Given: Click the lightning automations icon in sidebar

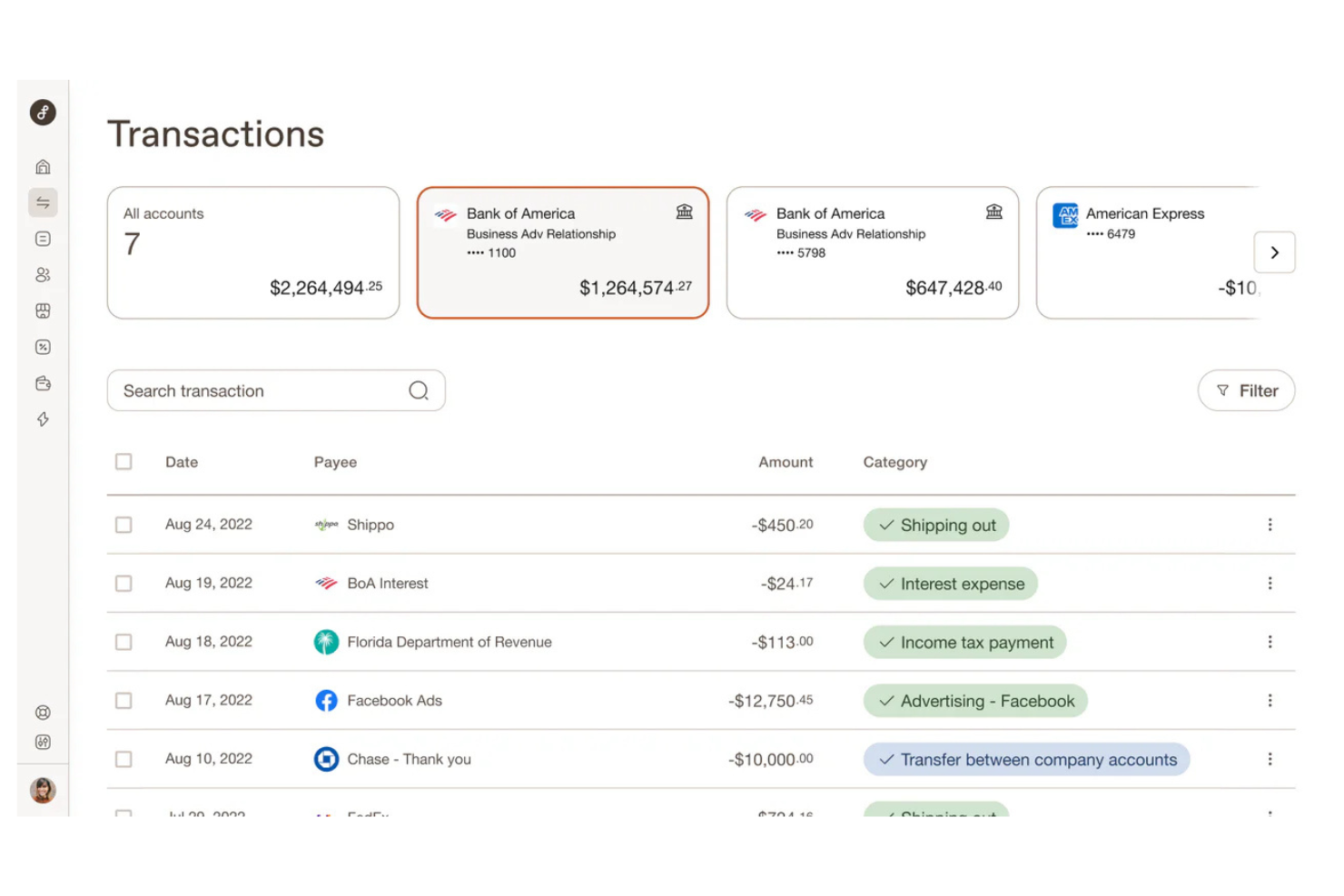Looking at the screenshot, I should coord(43,419).
